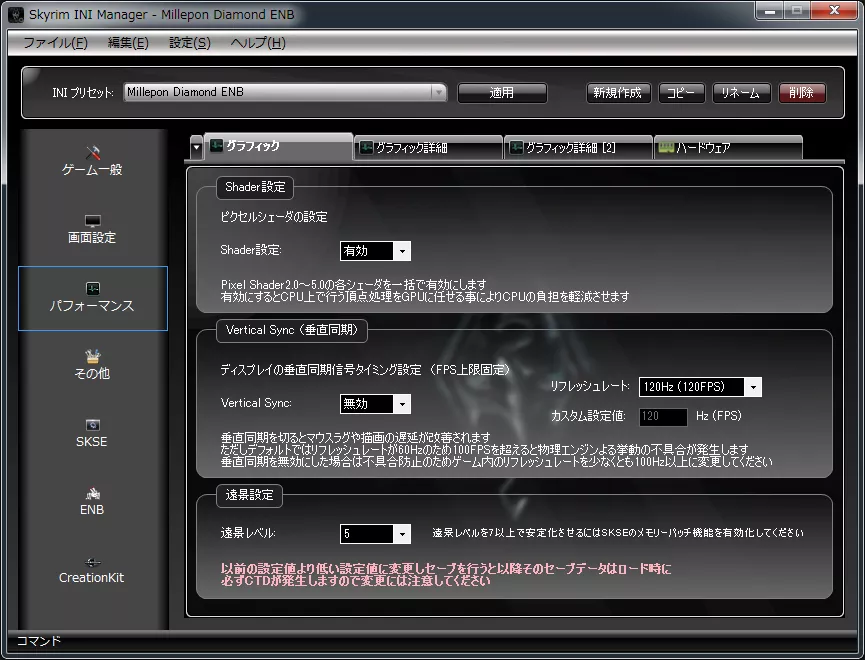
Task: Click the Skyrim INI Manager title bar icon
Action: click(16, 14)
